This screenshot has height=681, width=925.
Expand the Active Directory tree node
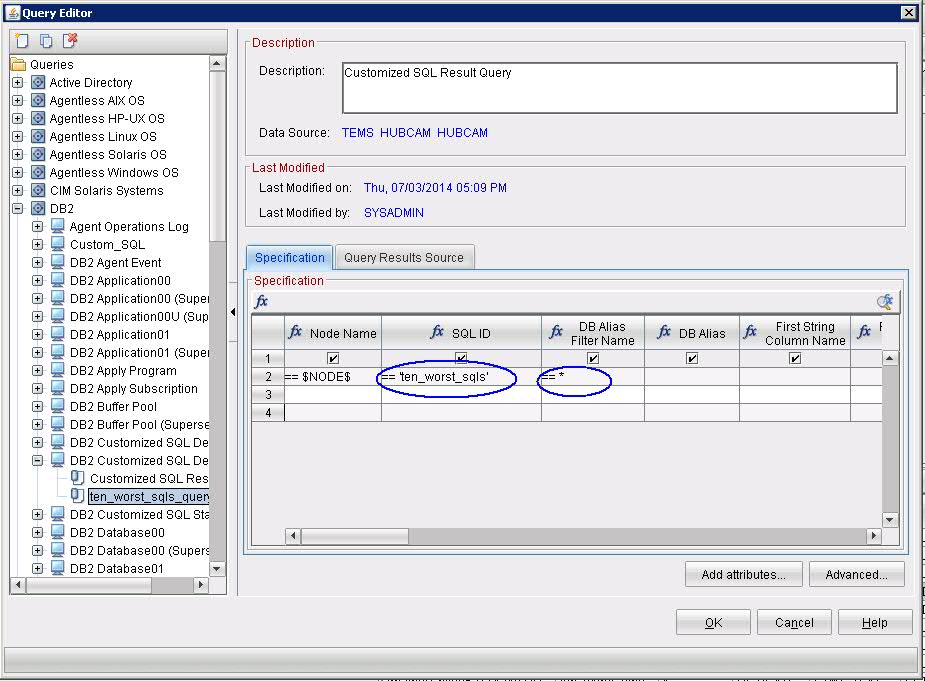[17, 83]
